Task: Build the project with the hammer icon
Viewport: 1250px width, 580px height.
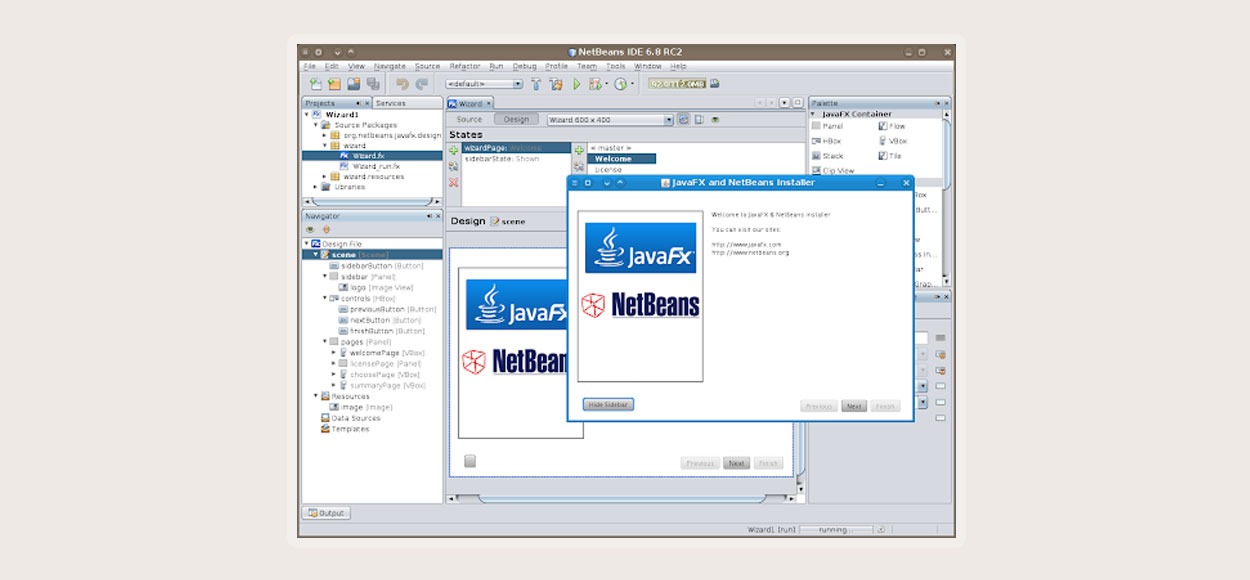Action: pos(536,84)
